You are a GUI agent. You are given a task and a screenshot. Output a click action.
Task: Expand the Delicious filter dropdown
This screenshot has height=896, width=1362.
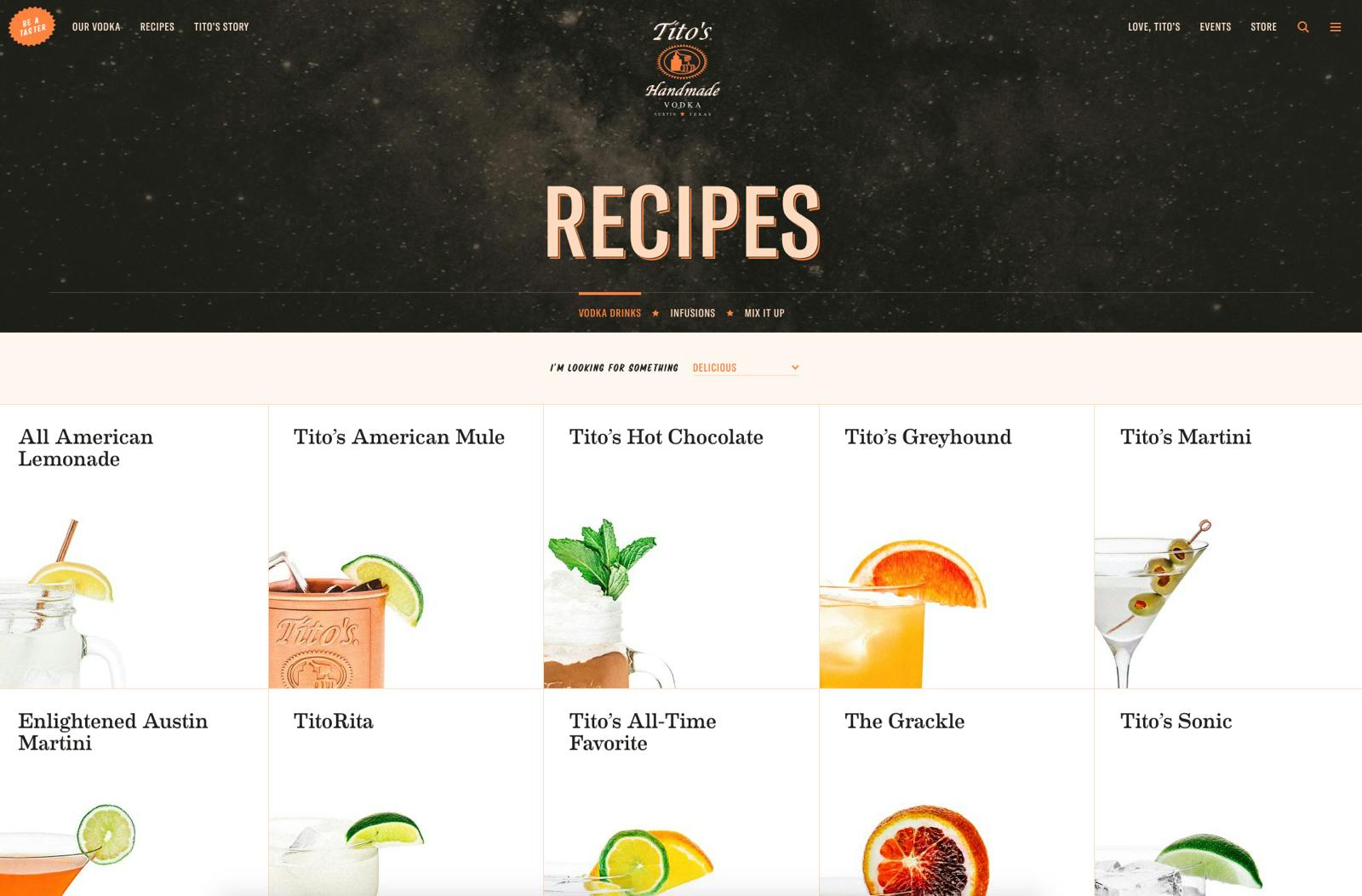(745, 368)
